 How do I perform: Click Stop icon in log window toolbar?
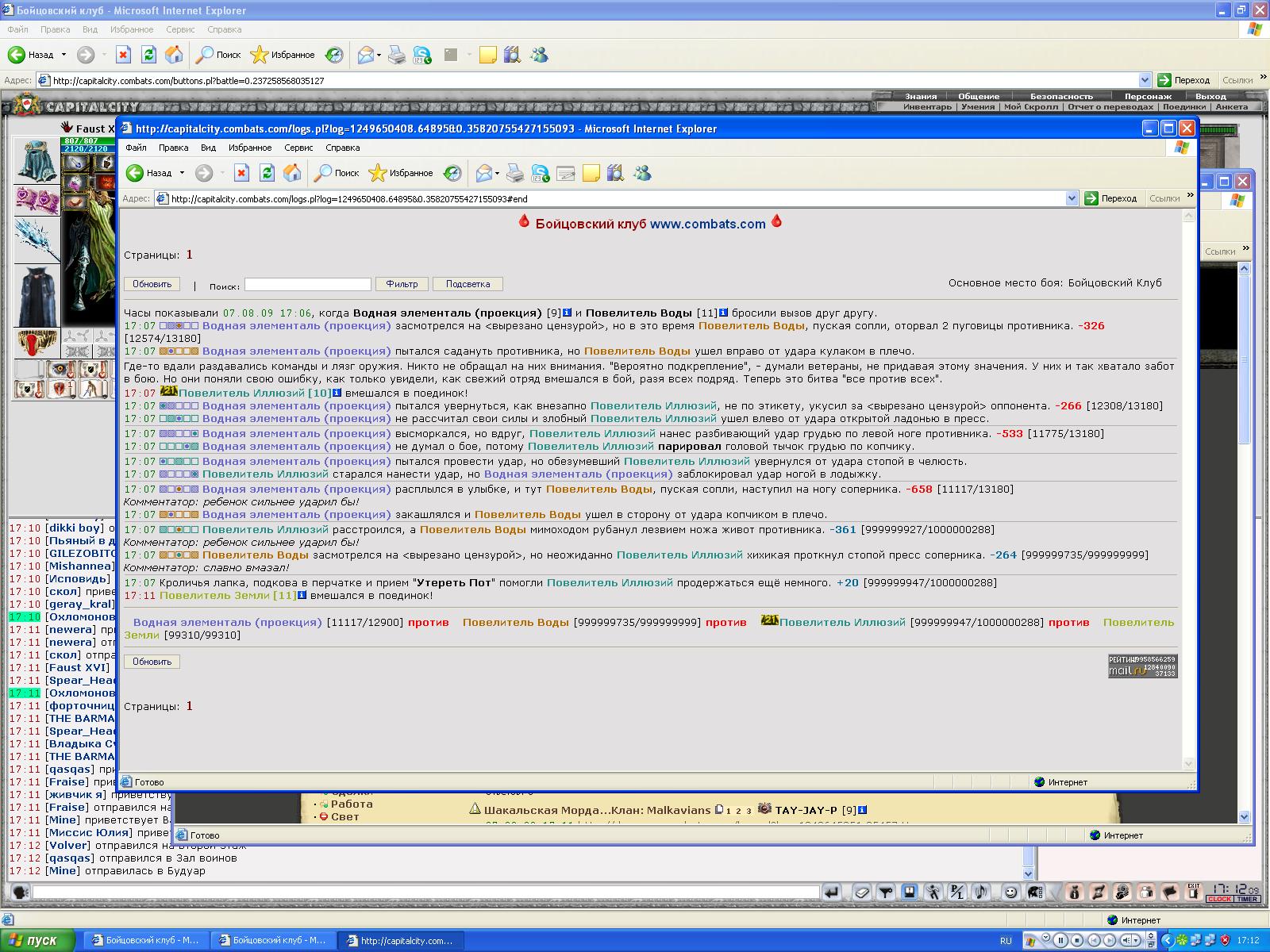click(x=241, y=173)
